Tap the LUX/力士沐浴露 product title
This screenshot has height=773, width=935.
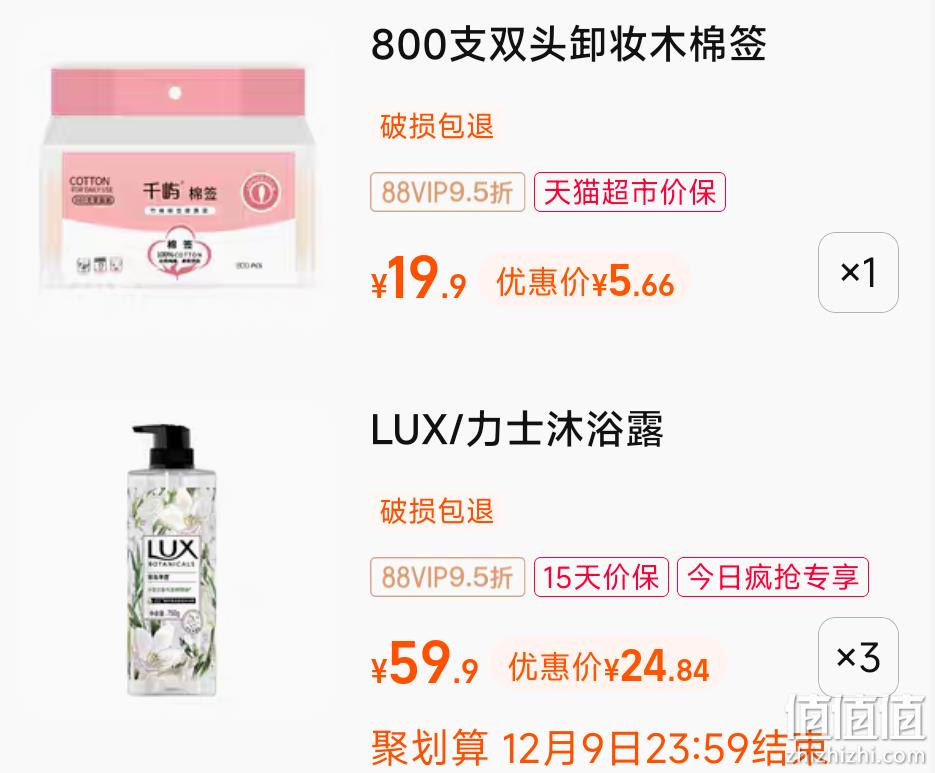(x=517, y=429)
